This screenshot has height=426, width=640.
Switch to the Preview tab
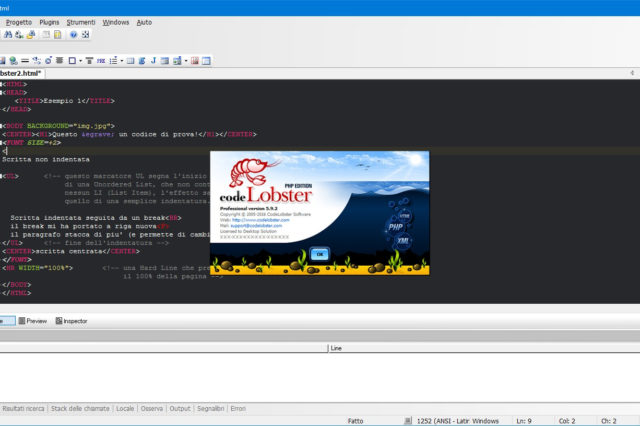[x=33, y=321]
